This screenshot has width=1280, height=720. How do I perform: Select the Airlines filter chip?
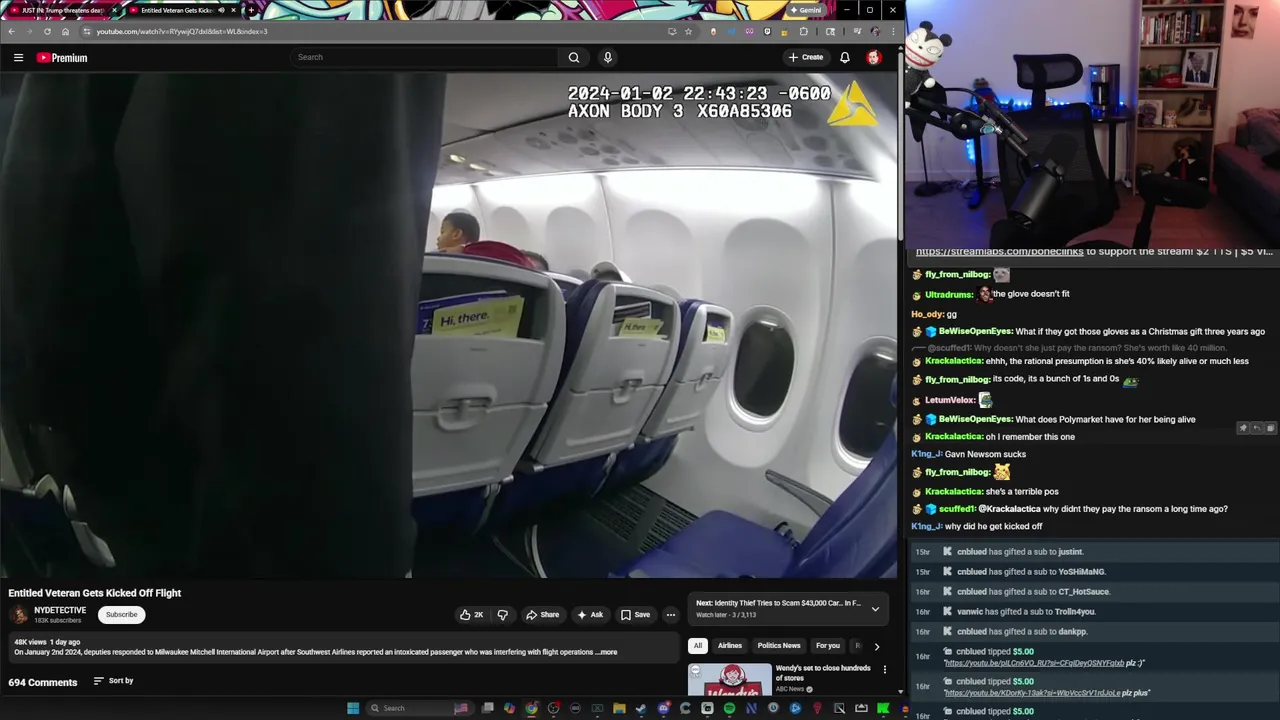pos(730,646)
